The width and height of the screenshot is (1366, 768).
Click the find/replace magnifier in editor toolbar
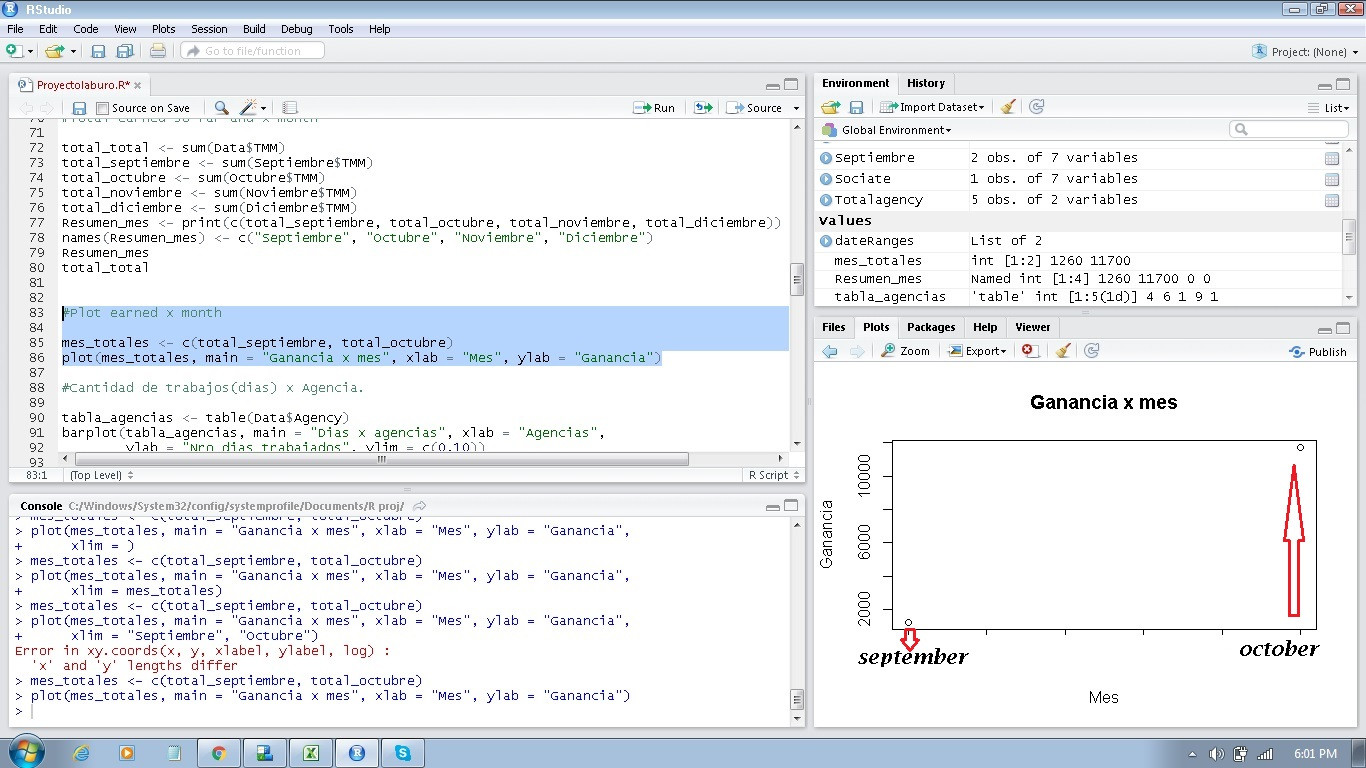(x=221, y=108)
